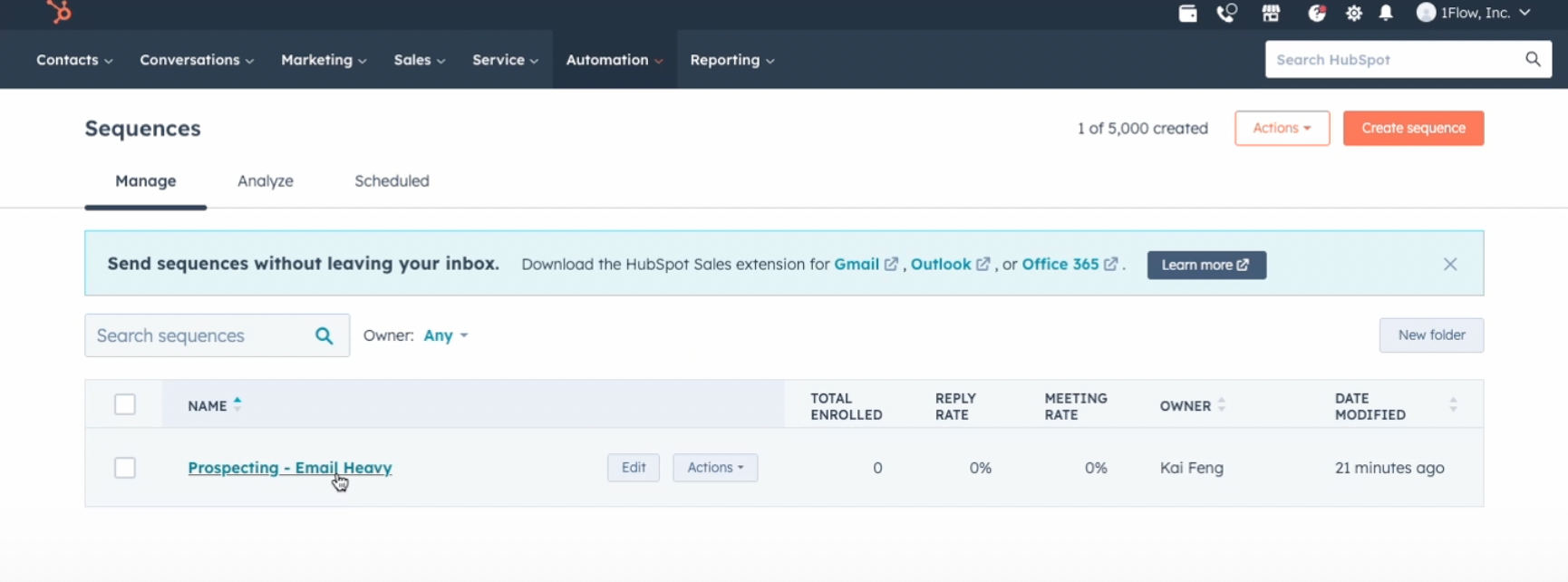Switch to the Scheduled tab
The width and height of the screenshot is (1568, 582).
[x=392, y=181]
